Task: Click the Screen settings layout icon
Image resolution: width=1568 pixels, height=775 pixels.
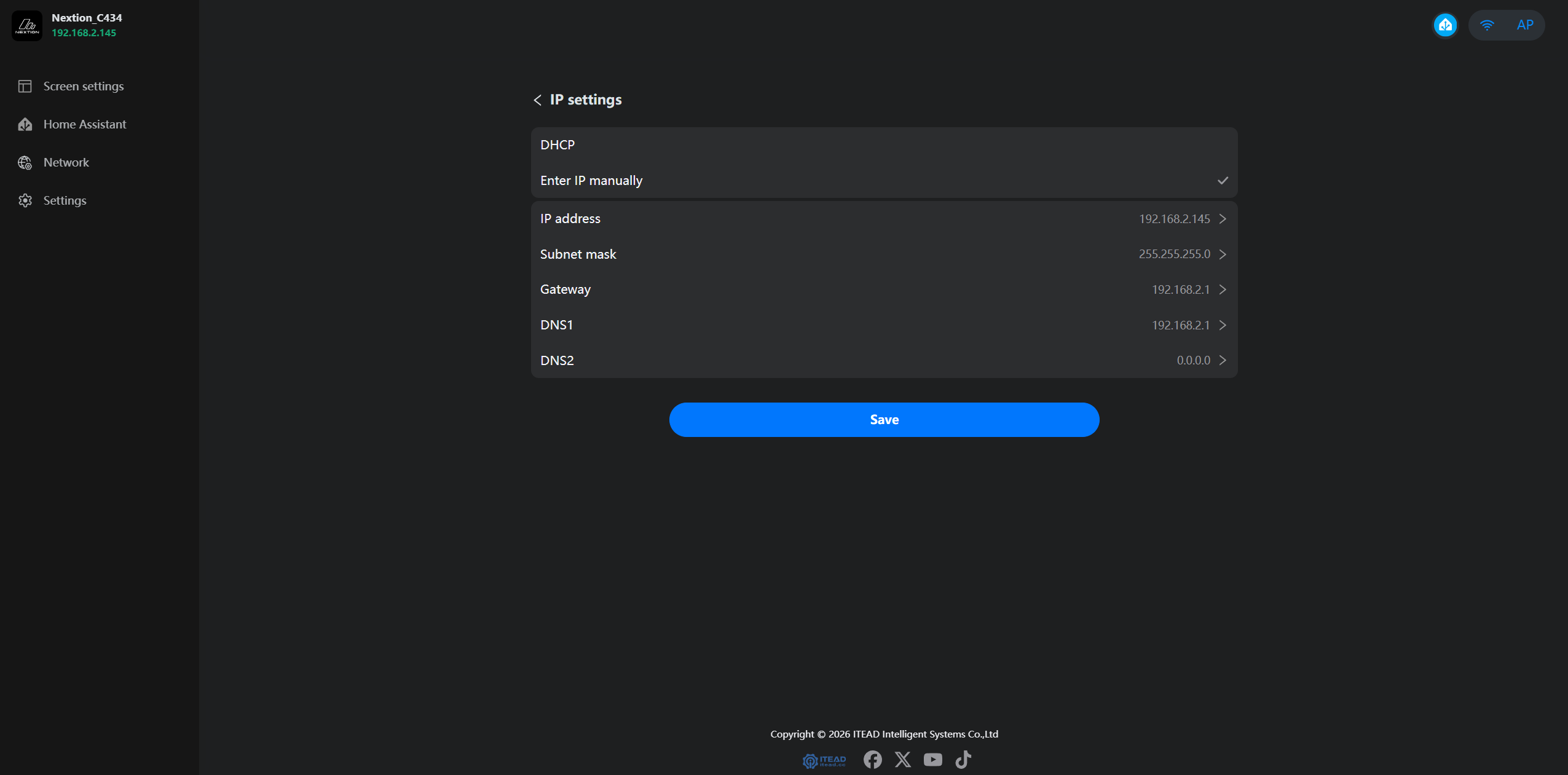Action: coord(25,86)
